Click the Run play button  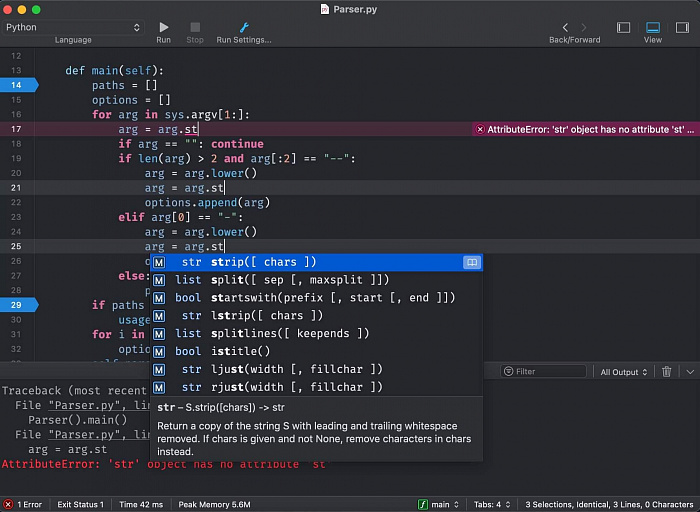[x=163, y=27]
